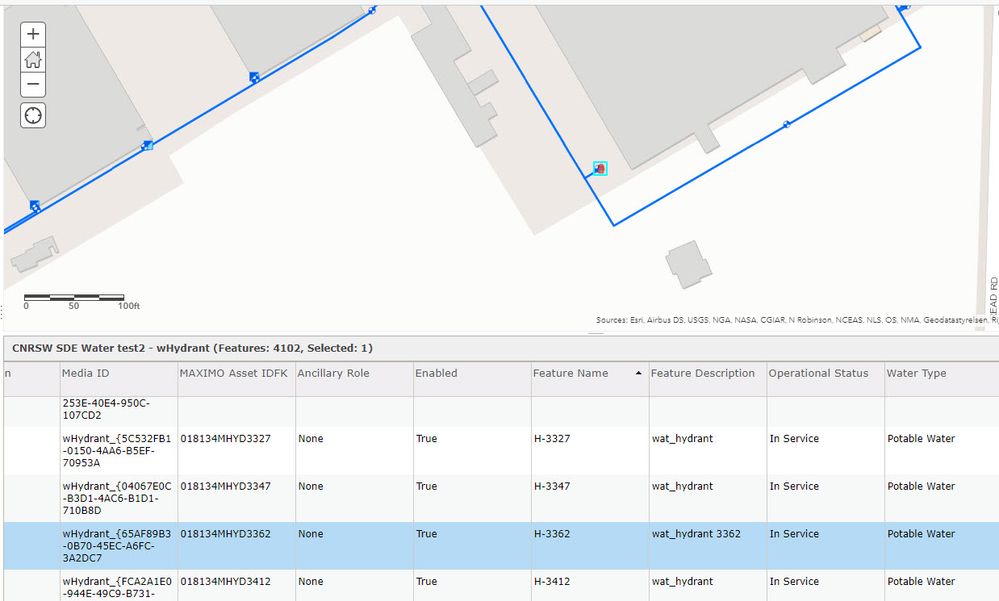The width and height of the screenshot is (999, 601).
Task: Select asset ID 018134MHYD3412 cell
Action: pyautogui.click(x=226, y=581)
